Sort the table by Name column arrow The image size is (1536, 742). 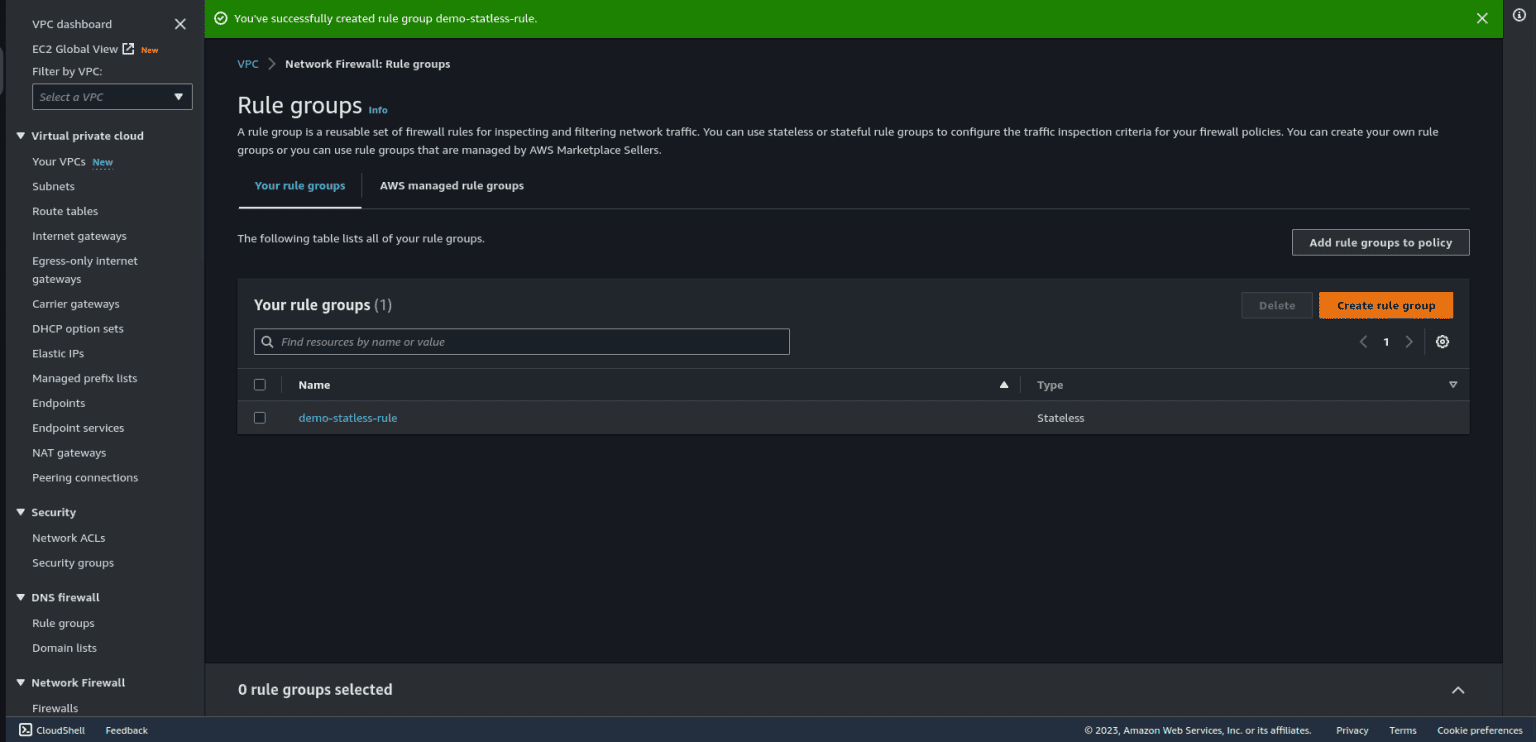1004,385
